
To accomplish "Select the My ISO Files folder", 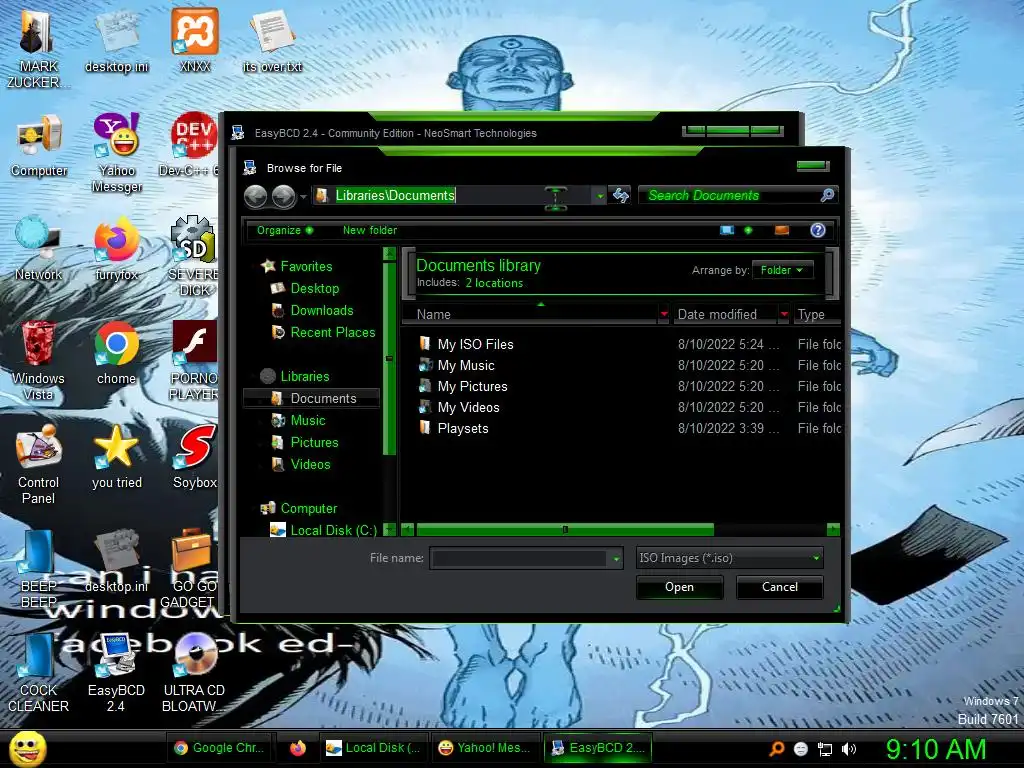I will [475, 344].
